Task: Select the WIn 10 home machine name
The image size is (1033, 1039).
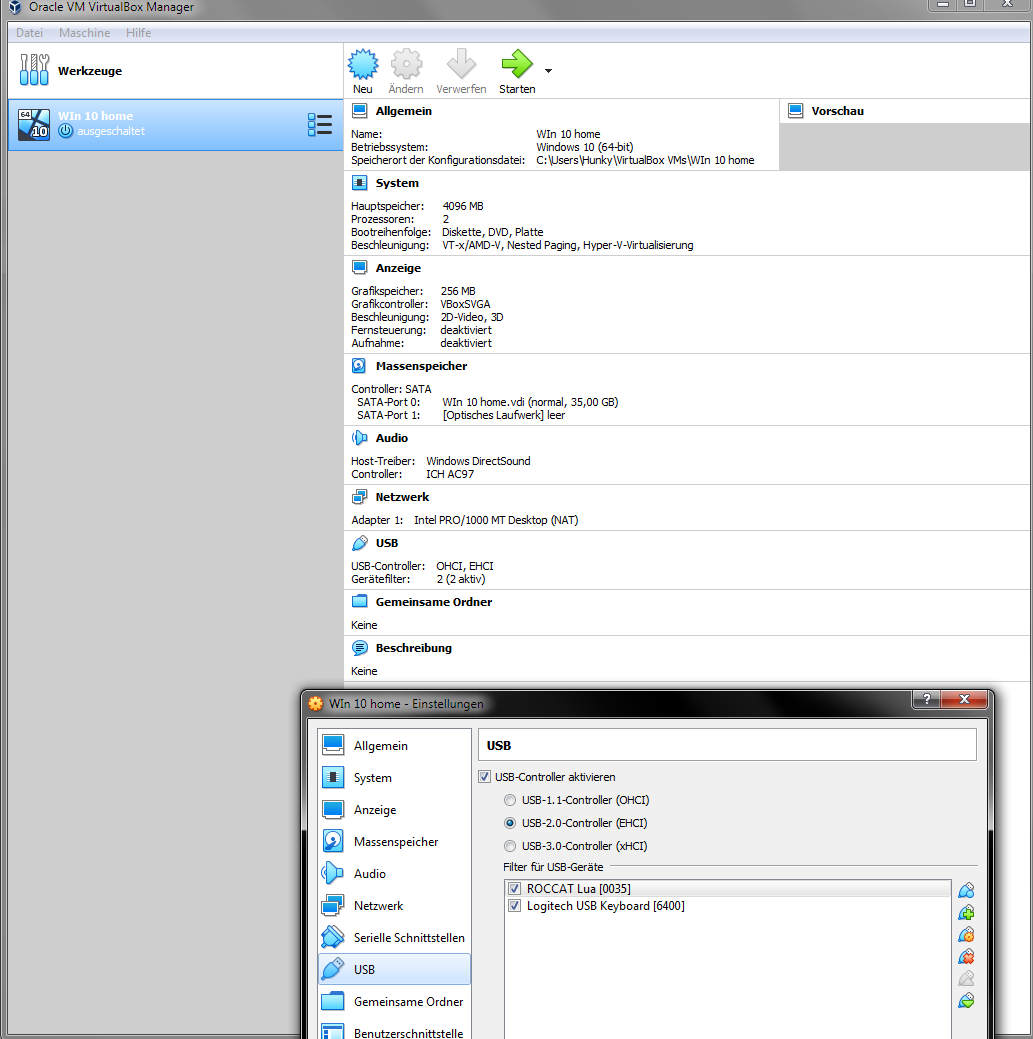Action: [95, 116]
